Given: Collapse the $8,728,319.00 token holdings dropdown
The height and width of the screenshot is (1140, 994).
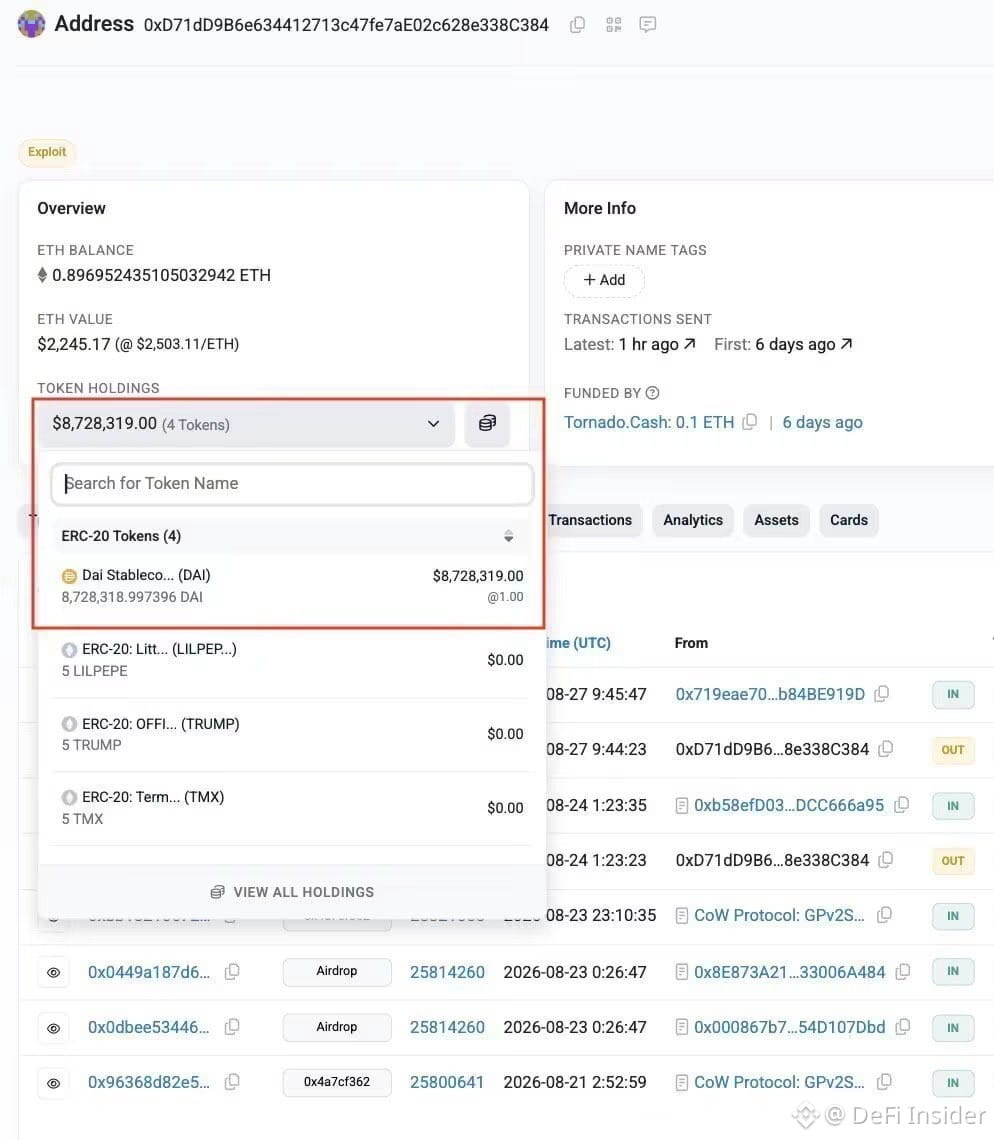Looking at the screenshot, I should coord(247,424).
